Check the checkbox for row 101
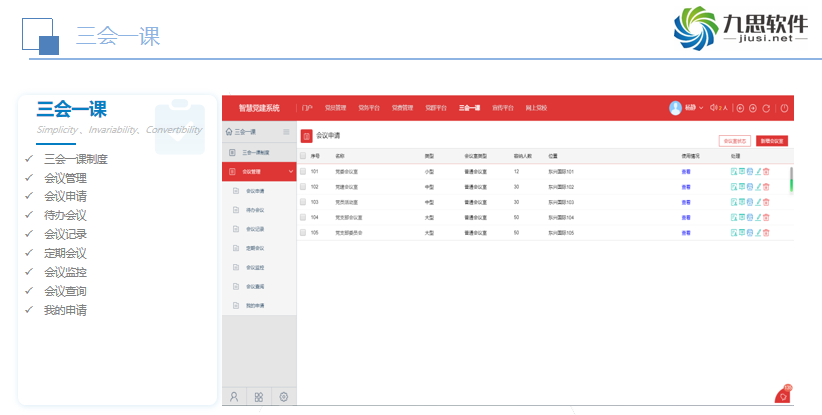Viewport: 822px width, 415px height. coord(302,172)
